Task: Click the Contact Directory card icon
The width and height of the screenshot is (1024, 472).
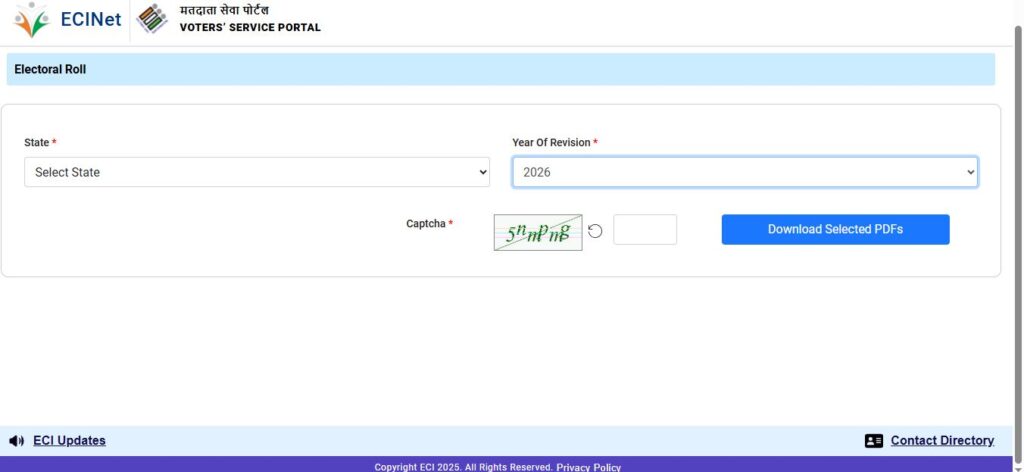Action: coord(874,441)
